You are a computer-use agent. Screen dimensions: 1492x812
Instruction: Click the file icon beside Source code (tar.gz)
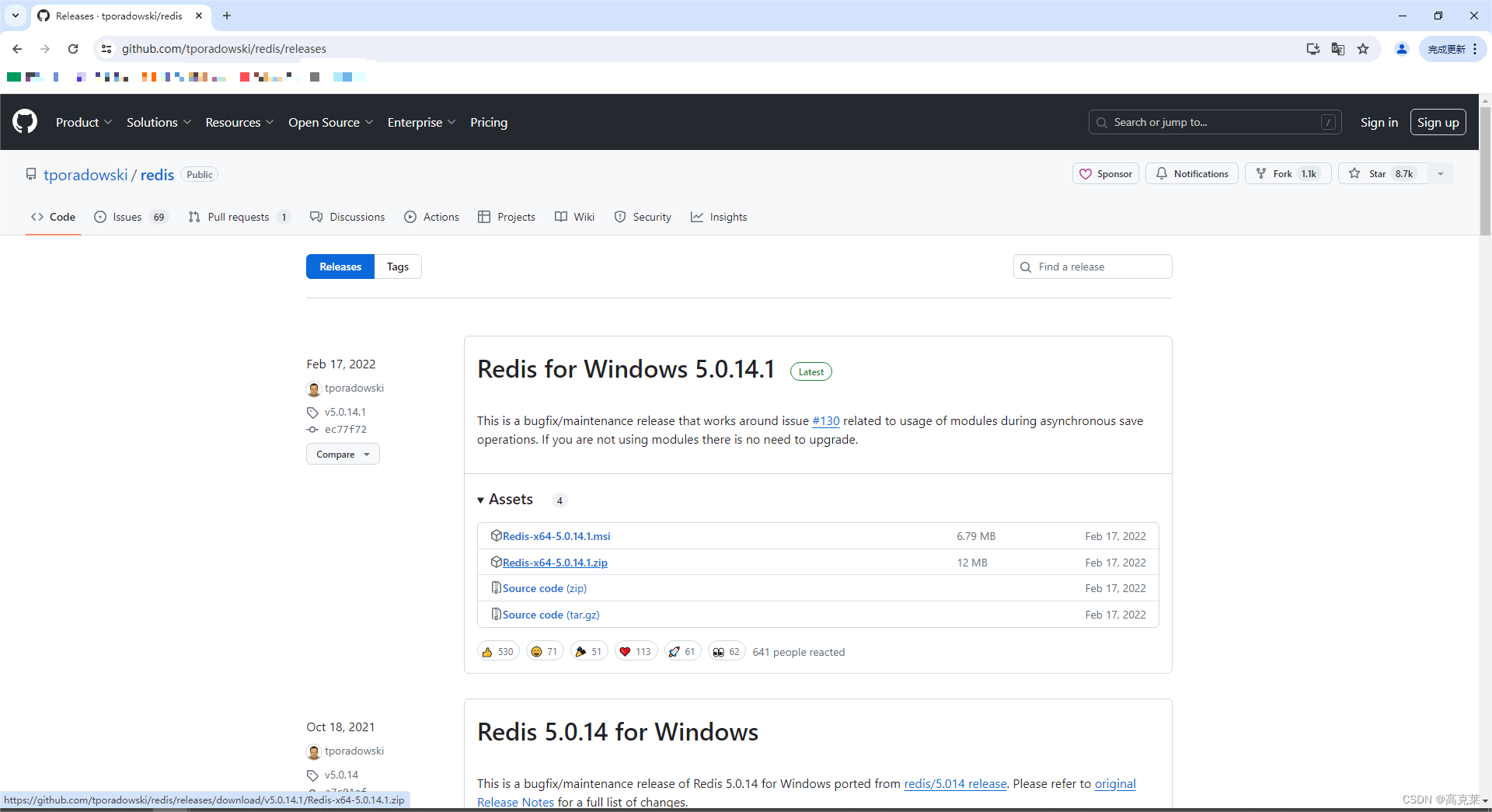coord(496,614)
